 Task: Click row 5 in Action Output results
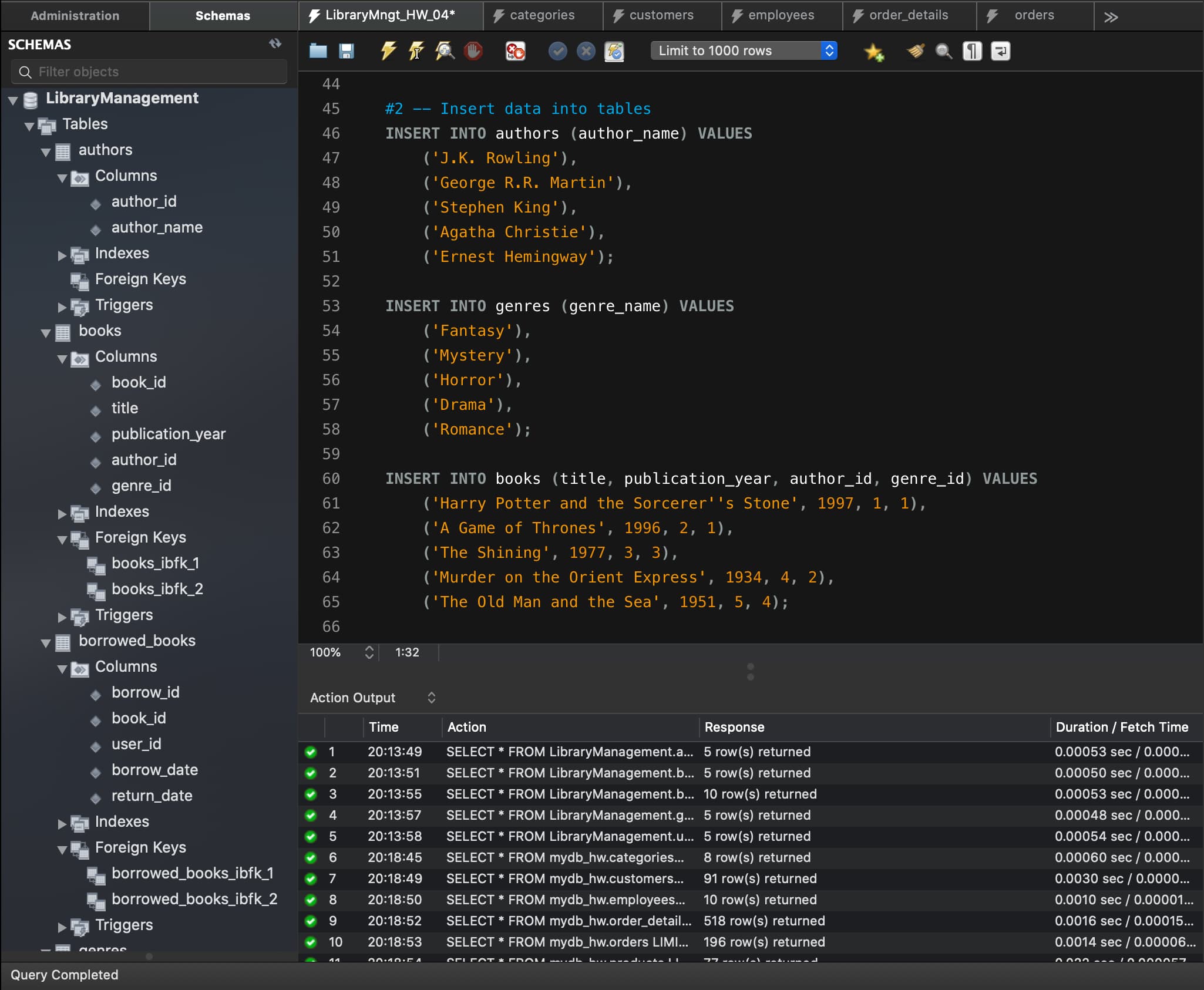(x=750, y=838)
